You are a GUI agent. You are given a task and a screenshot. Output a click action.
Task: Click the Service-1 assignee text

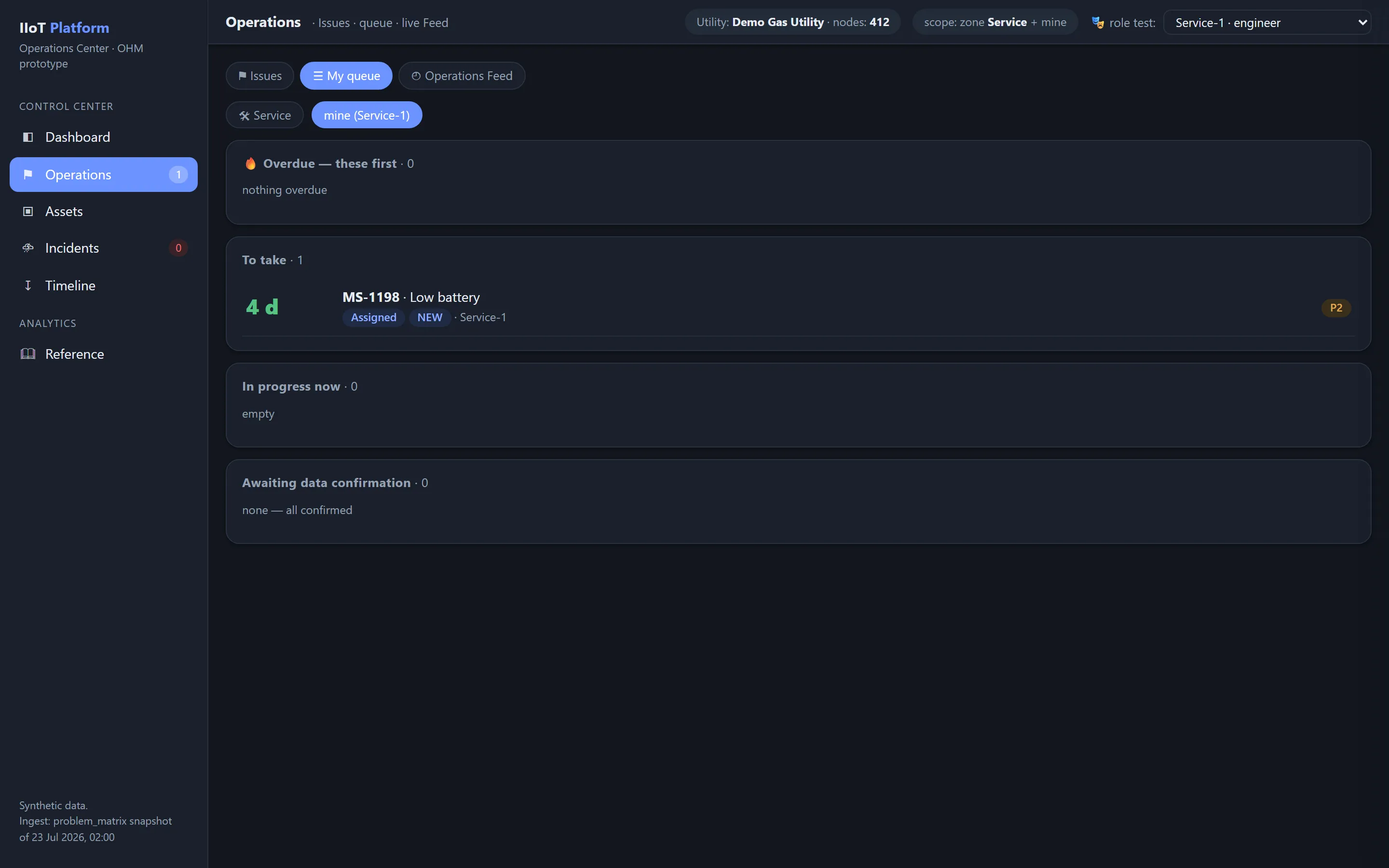[x=483, y=317]
